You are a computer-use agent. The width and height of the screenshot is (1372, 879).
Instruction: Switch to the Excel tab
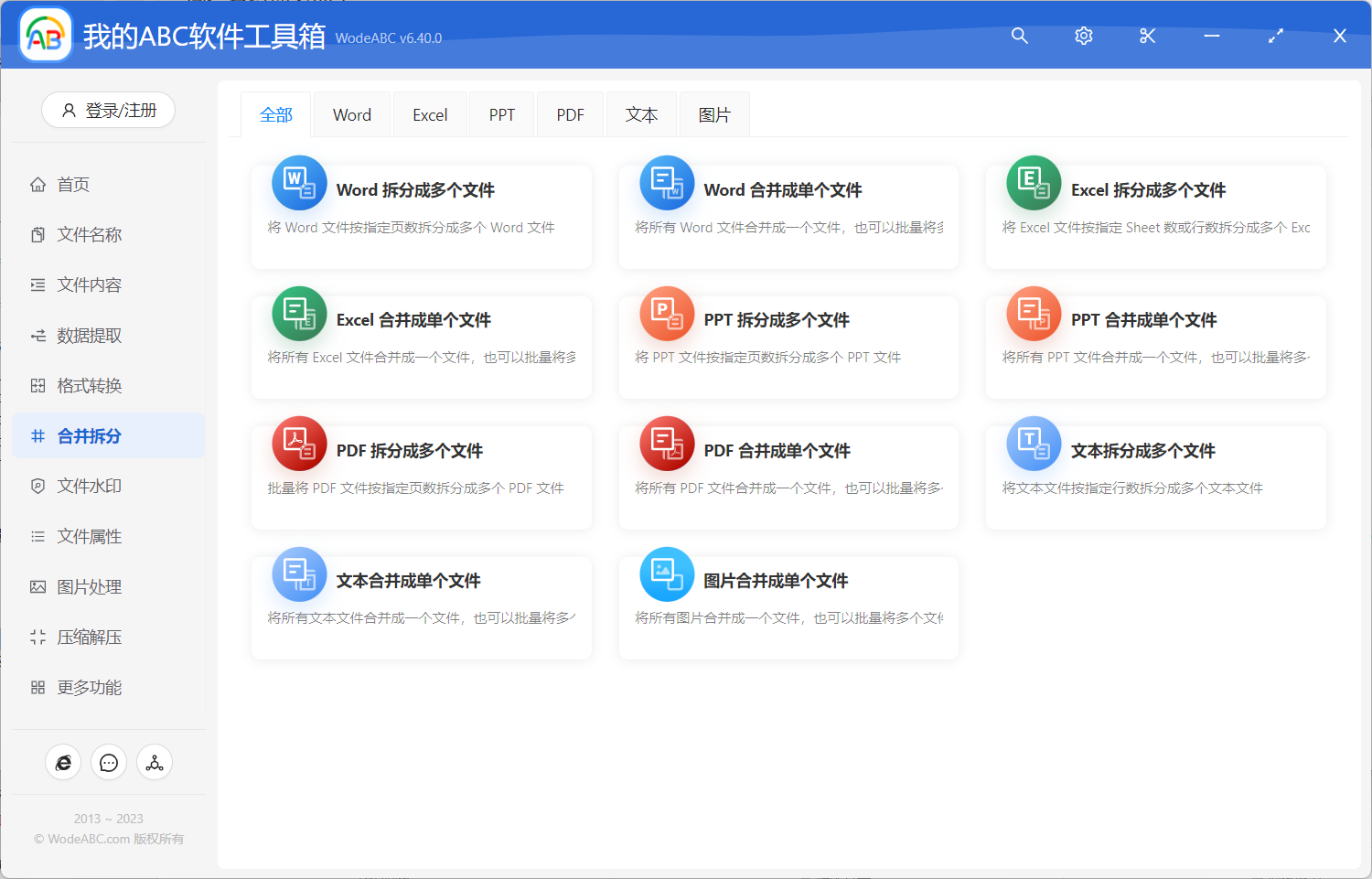[x=429, y=113]
